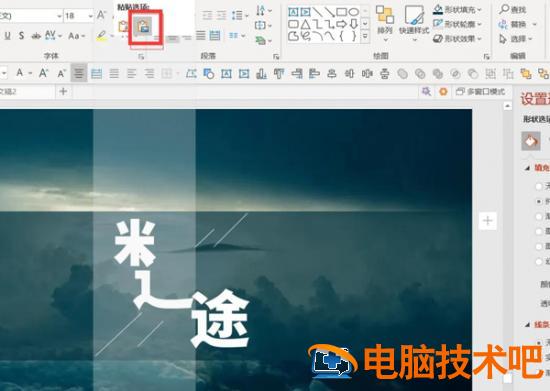Open the font size 18 dropdown

pos(90,16)
